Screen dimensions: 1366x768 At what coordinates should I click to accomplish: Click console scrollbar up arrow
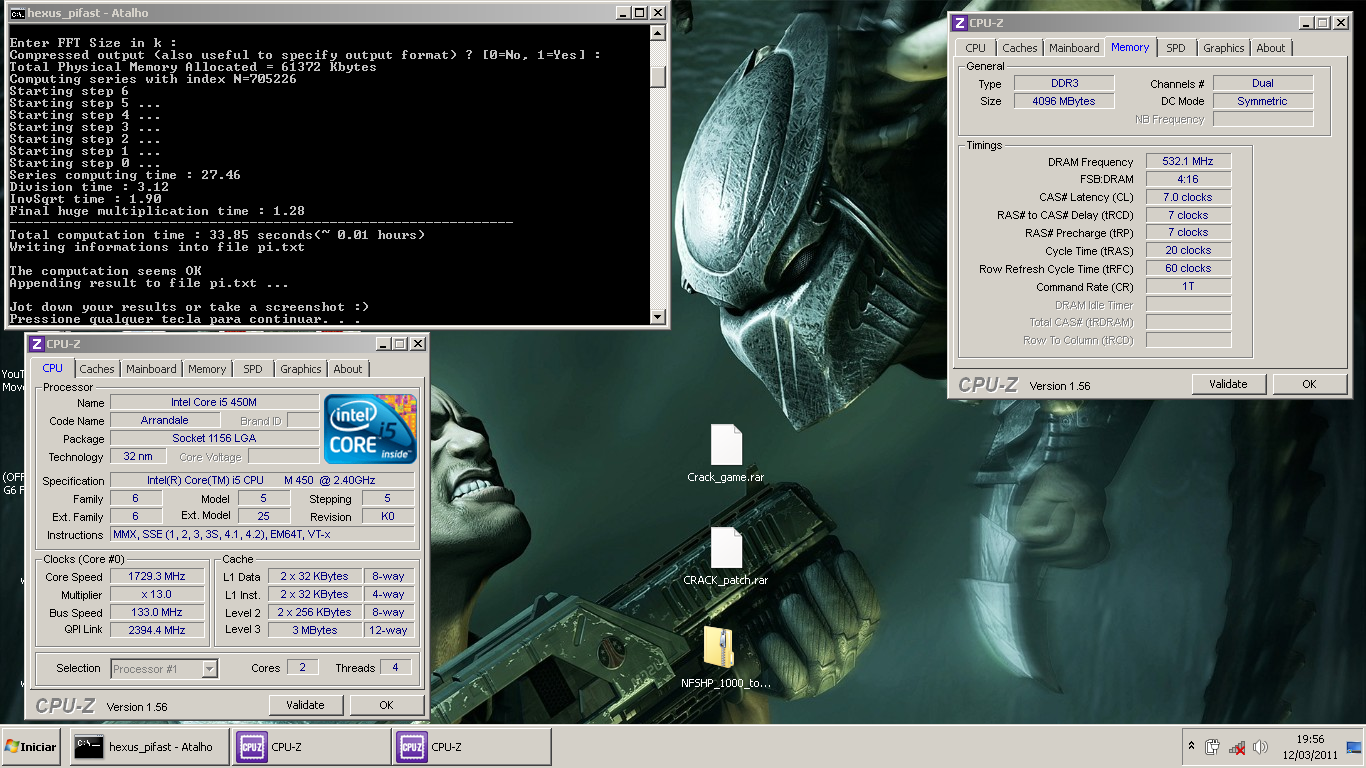pyautogui.click(x=657, y=33)
